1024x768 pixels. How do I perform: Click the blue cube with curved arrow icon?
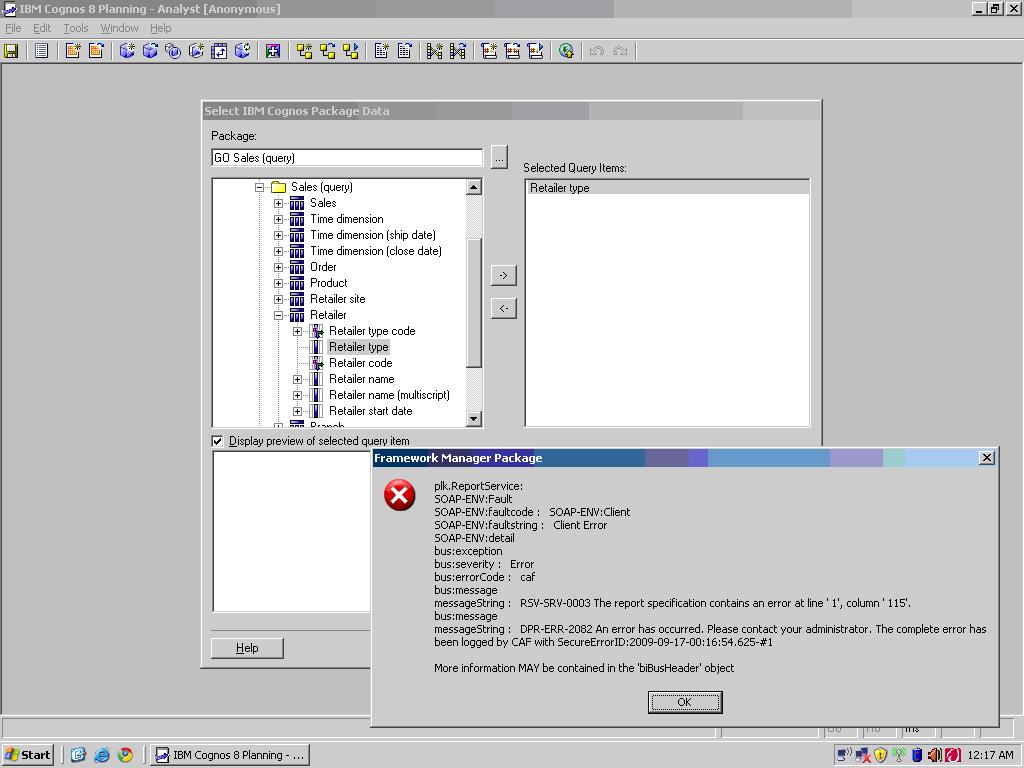pyautogui.click(x=150, y=51)
